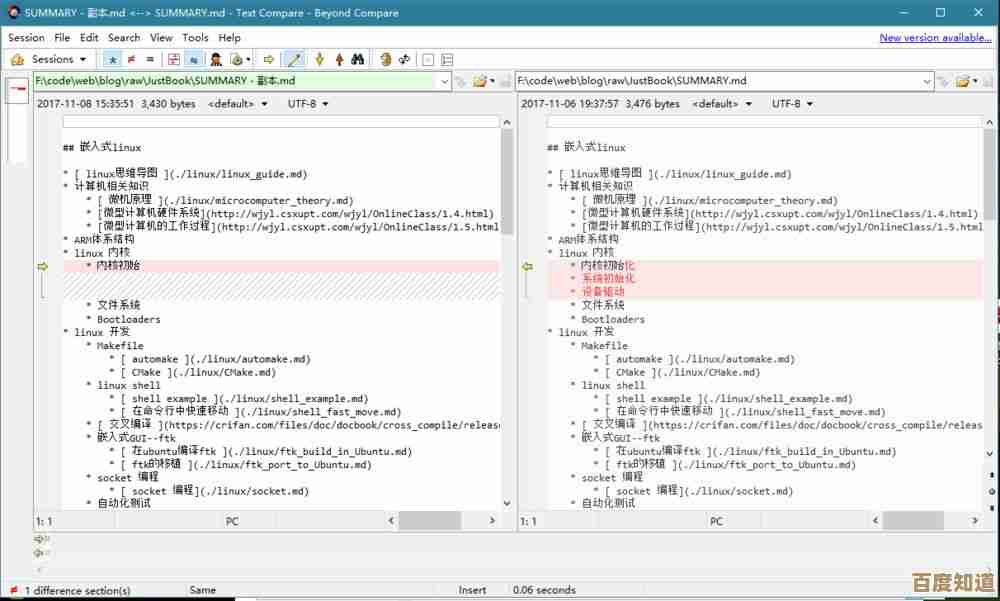Viewport: 1000px width, 601px height.
Task: Jump to Previous Difference arrow
Action: coord(339,59)
